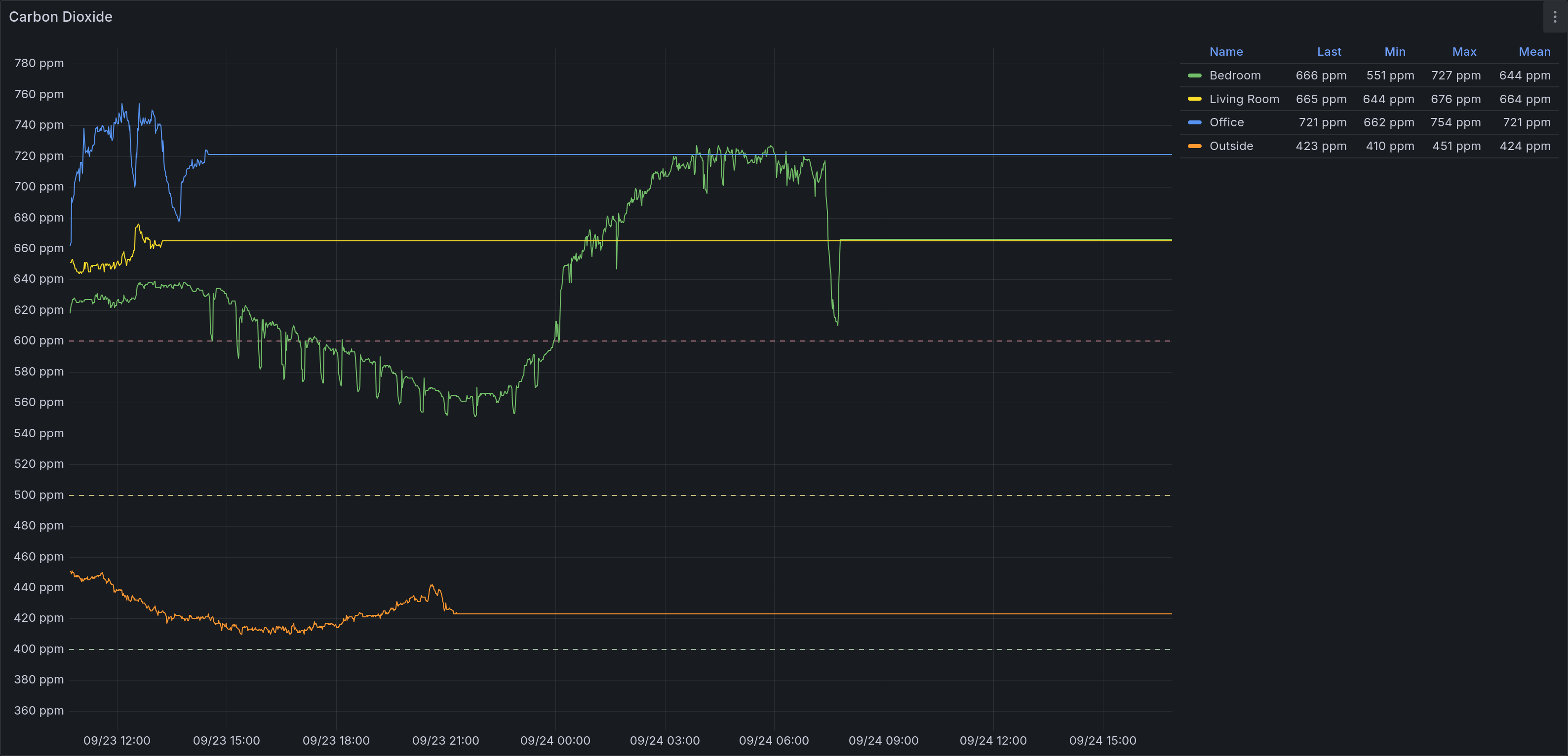Toggle Bedroom series visibility in legend

1234,76
